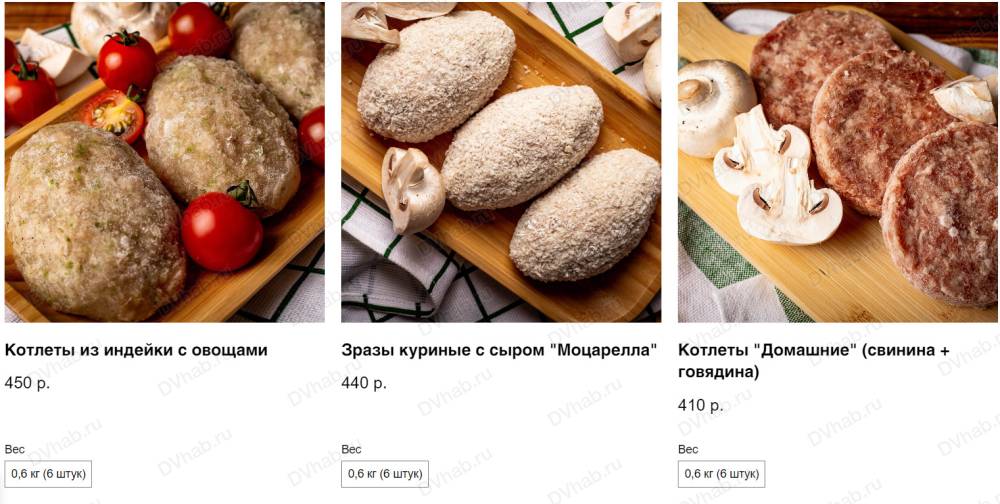
Task: Open the Котлеты "Домашние" product photo
Action: point(837,162)
